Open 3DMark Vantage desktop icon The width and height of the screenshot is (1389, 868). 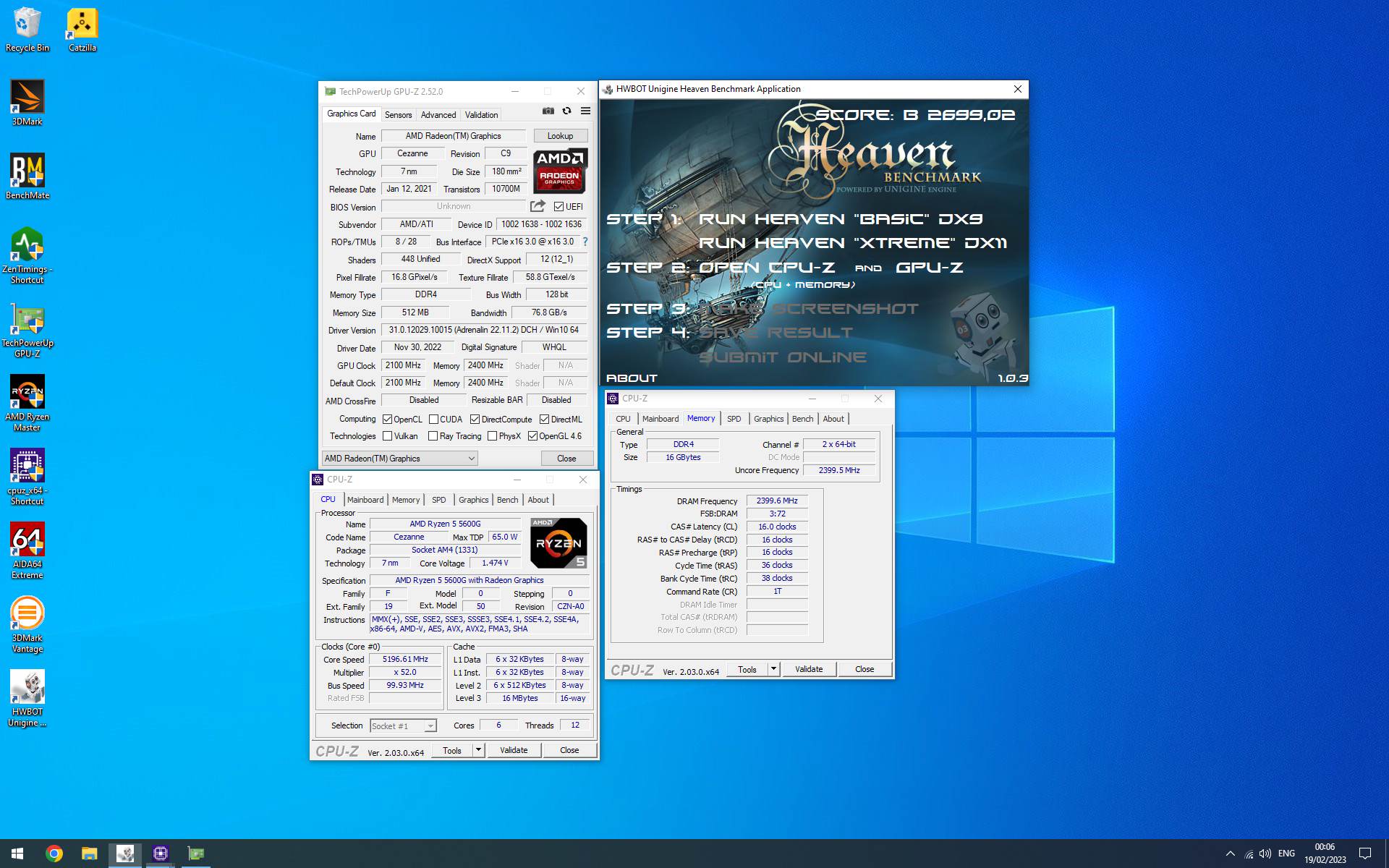tap(27, 624)
